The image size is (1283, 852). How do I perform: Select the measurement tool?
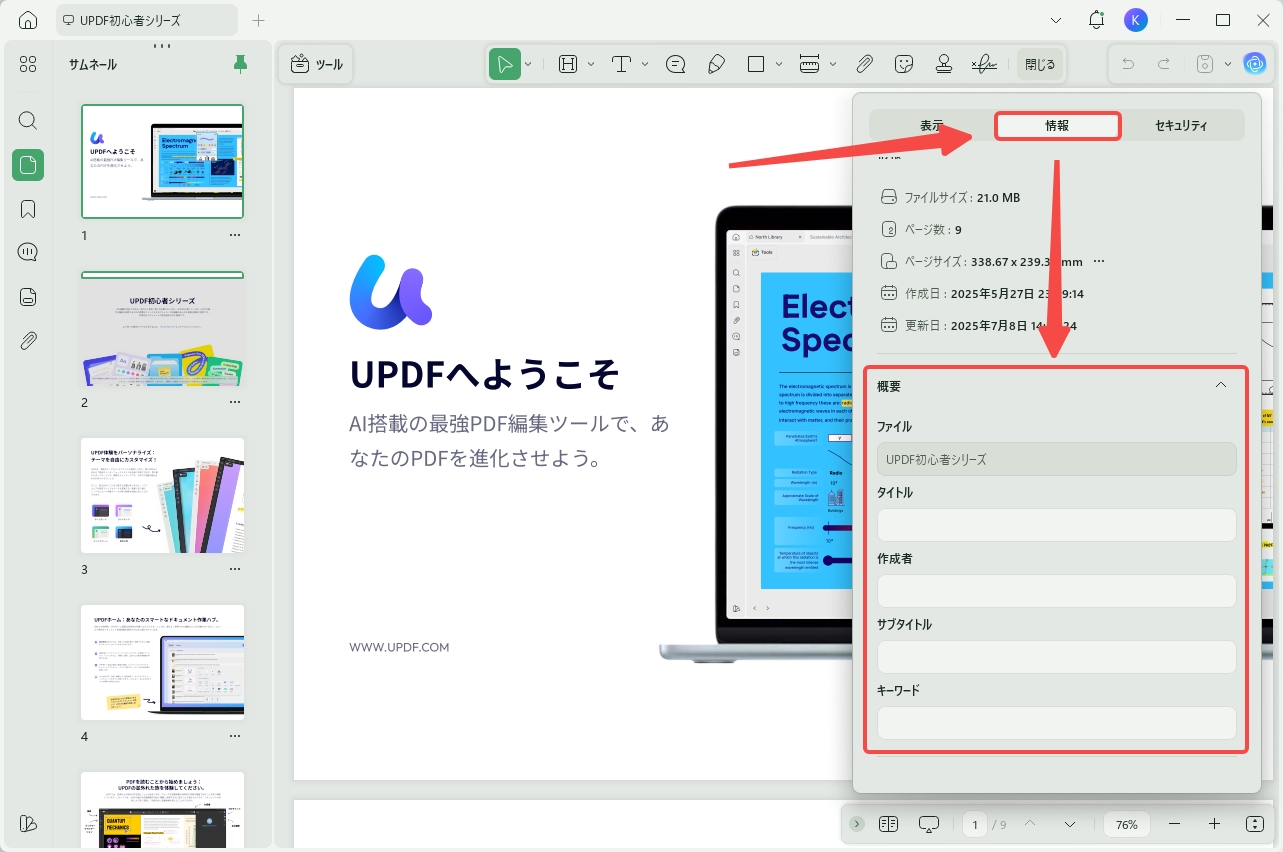pyautogui.click(x=810, y=64)
